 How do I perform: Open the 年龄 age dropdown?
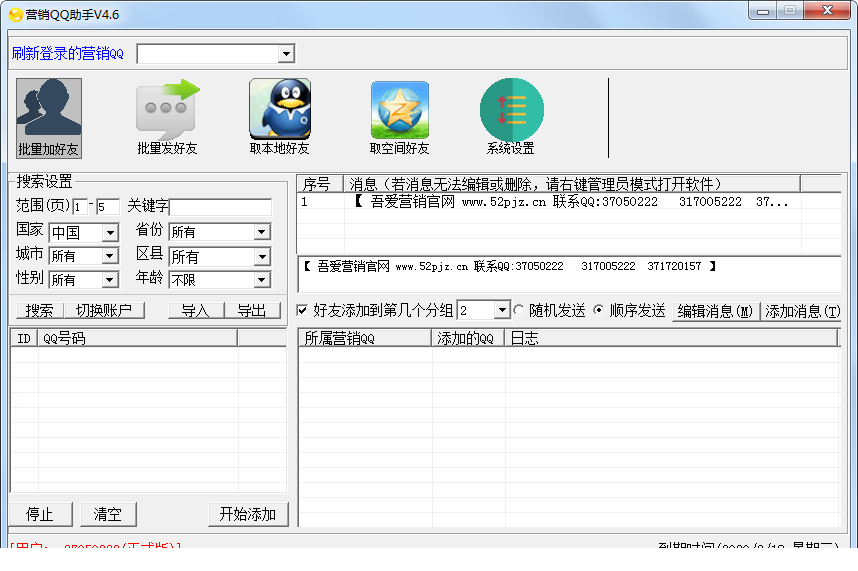click(x=262, y=280)
